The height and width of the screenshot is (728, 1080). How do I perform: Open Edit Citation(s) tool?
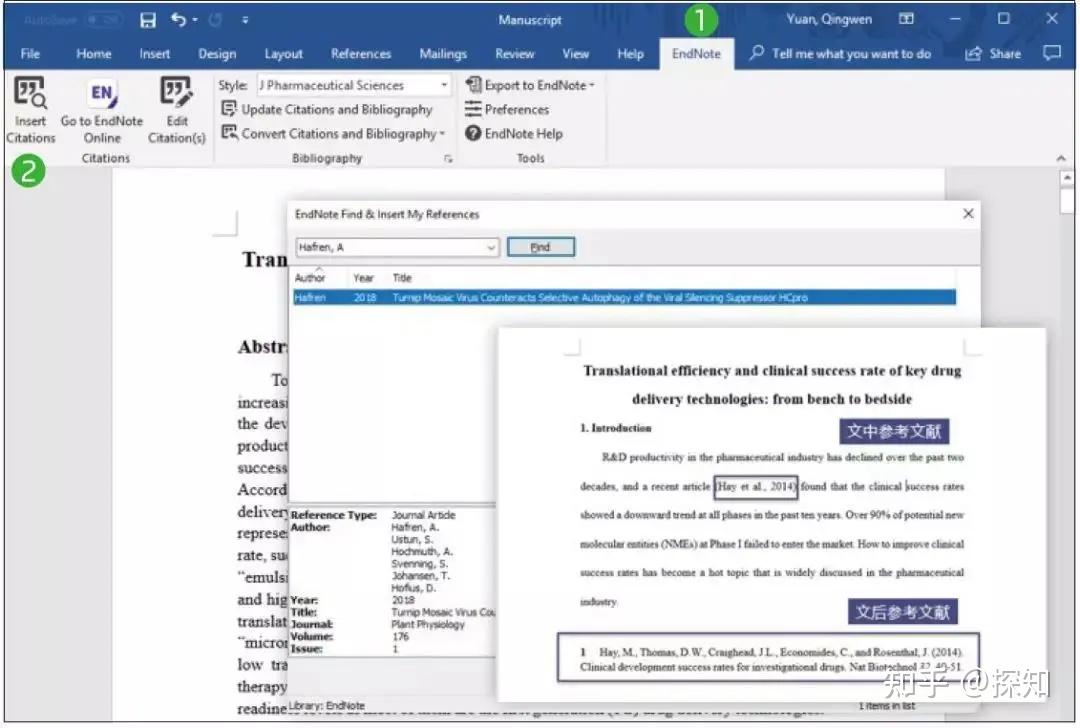[x=176, y=110]
